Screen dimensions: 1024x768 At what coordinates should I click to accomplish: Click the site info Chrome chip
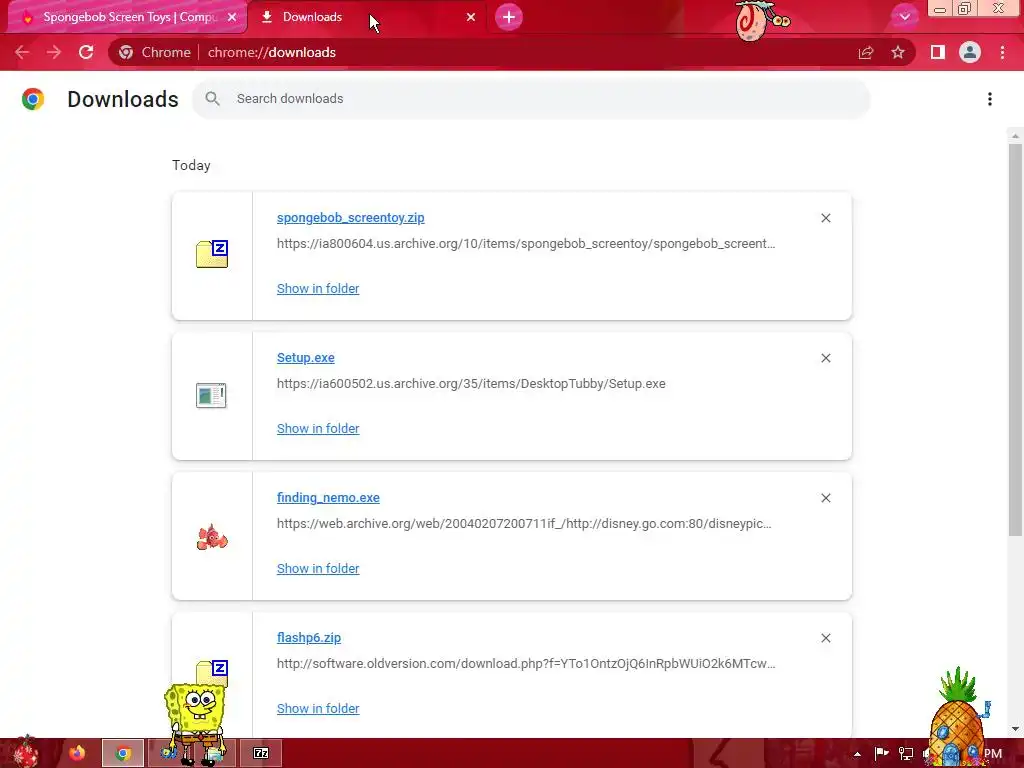pos(155,52)
